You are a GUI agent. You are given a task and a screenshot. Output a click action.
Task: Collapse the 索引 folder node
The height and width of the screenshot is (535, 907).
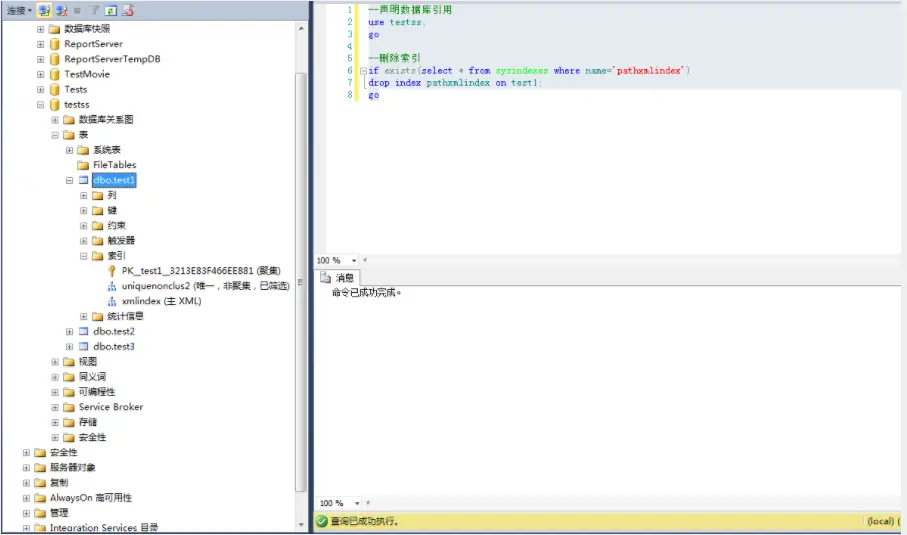point(83,256)
